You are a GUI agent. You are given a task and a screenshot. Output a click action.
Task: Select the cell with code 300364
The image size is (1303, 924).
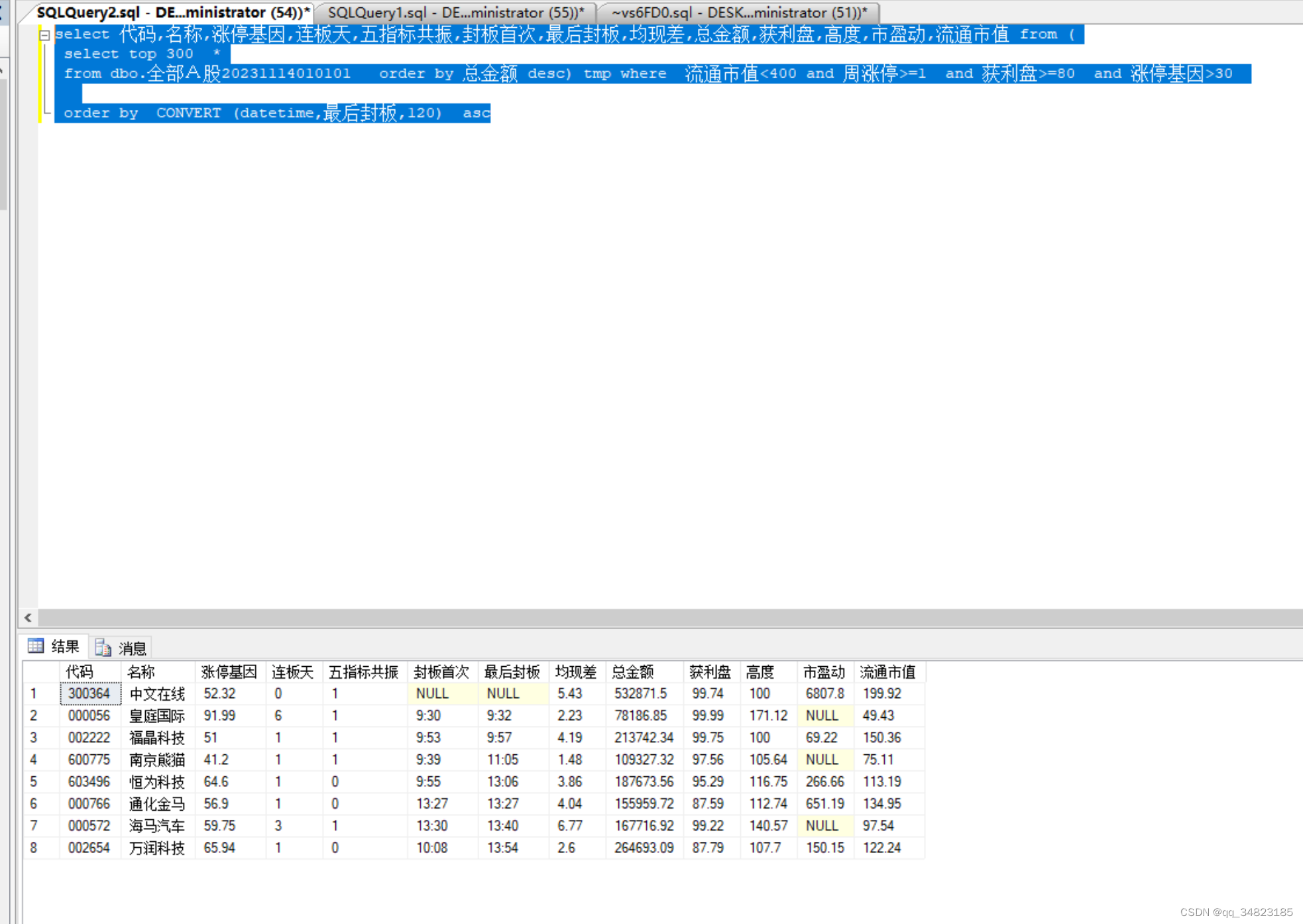tap(90, 694)
